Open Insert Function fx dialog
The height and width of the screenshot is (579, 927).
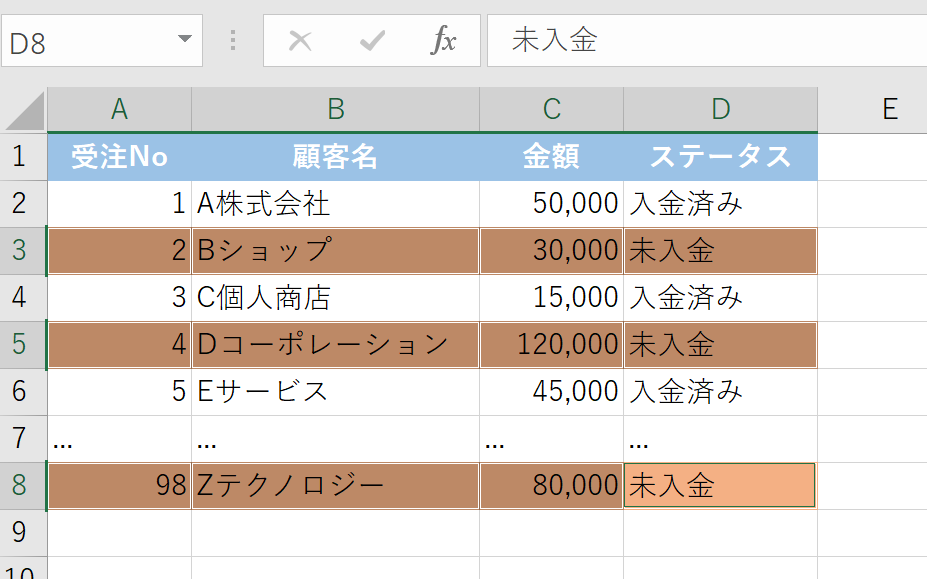click(x=443, y=41)
